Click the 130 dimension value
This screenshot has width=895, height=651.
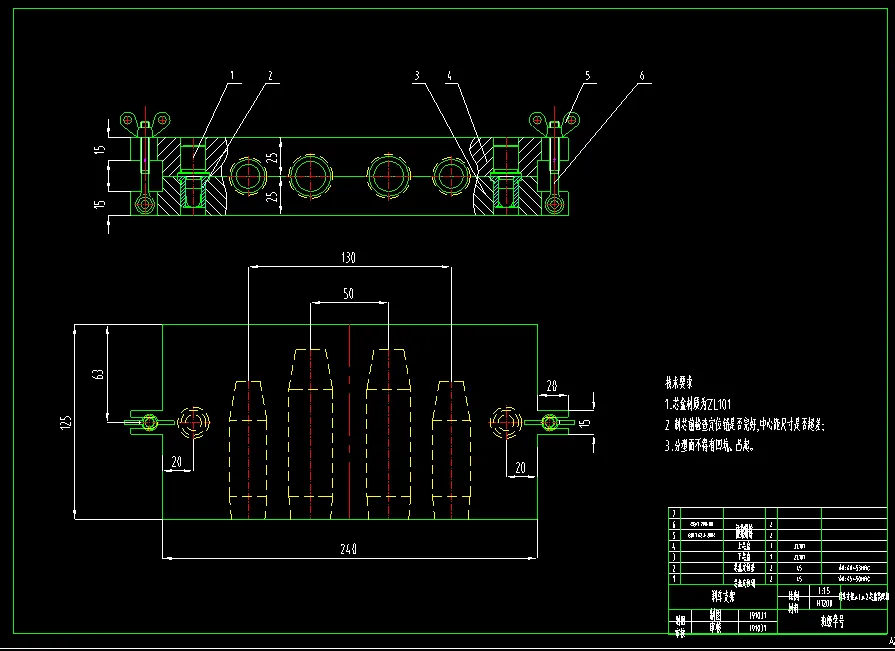tap(348, 258)
